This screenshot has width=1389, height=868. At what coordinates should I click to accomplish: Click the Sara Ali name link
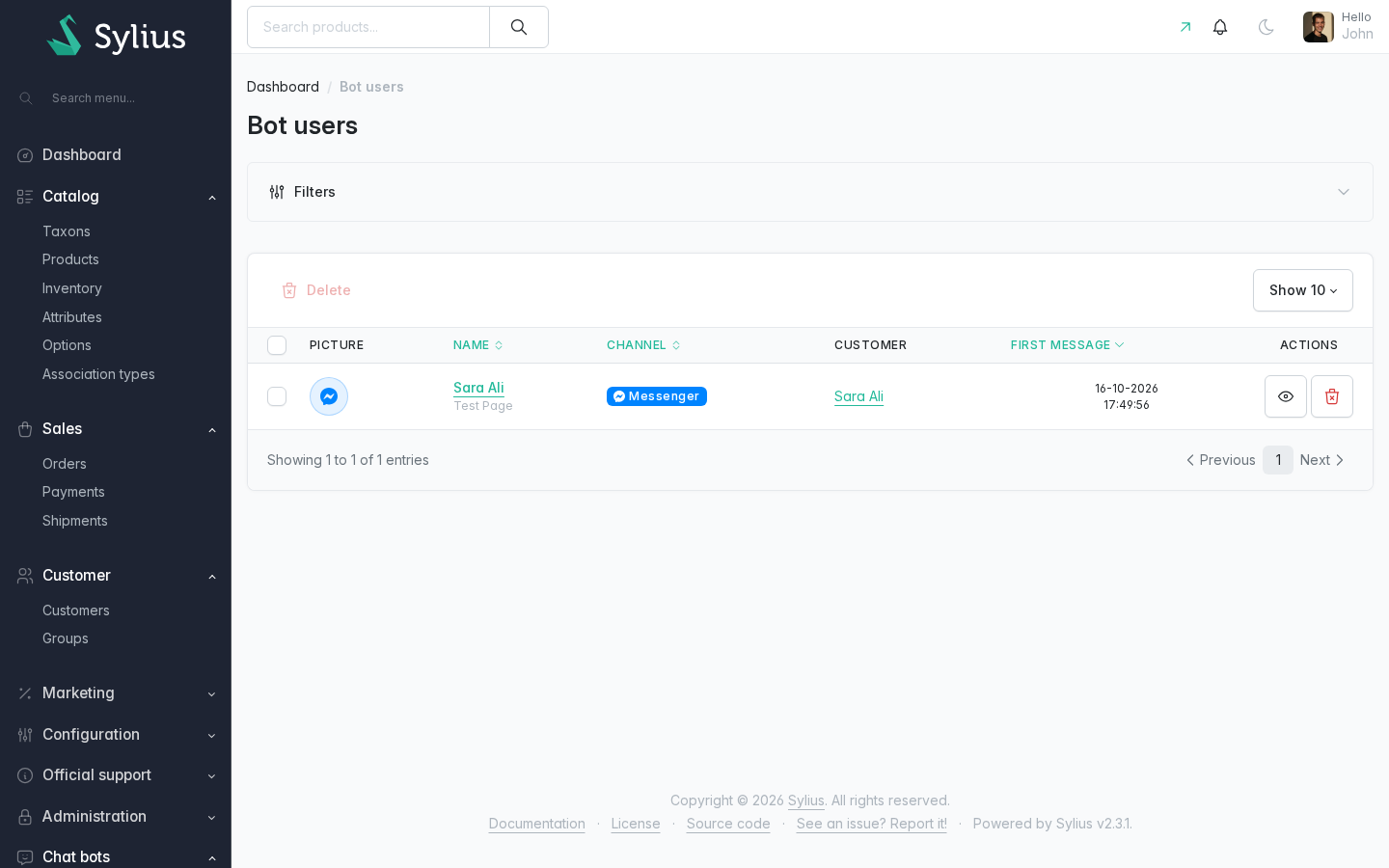(478, 388)
